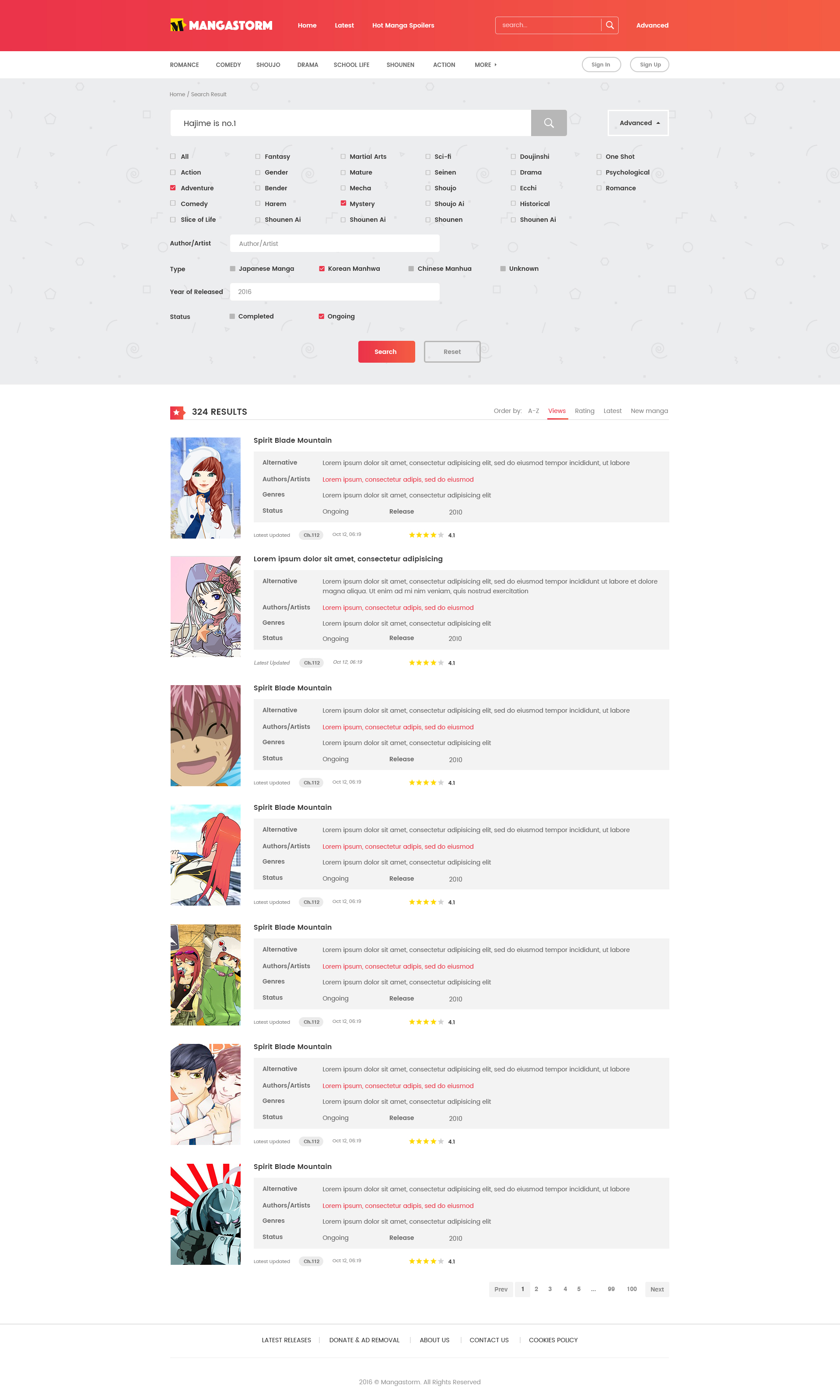
Task: Click the Ch.112 badge on first result
Action: coord(311,535)
